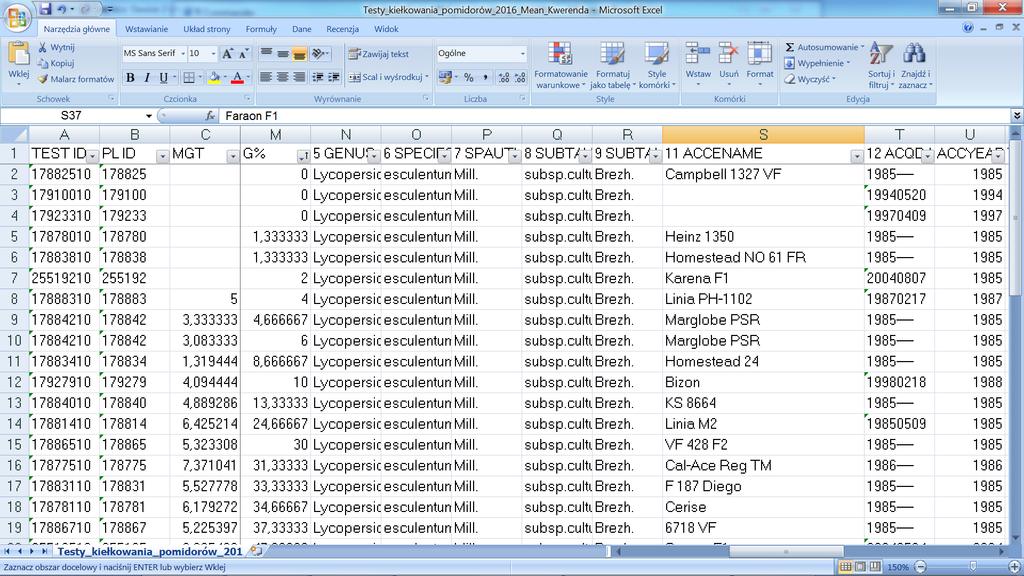Apply accounting currency format
Screen dimensions: 1024x576
click(x=445, y=78)
